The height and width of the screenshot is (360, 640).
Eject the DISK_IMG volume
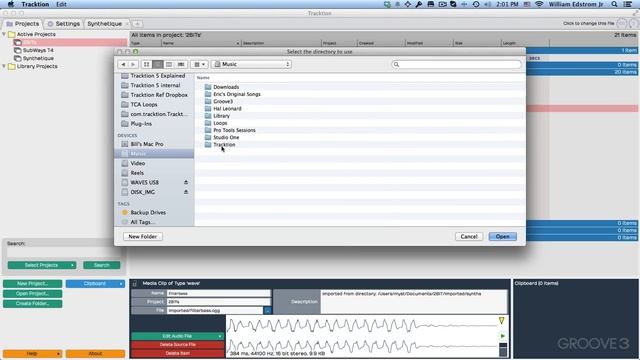click(x=186, y=192)
